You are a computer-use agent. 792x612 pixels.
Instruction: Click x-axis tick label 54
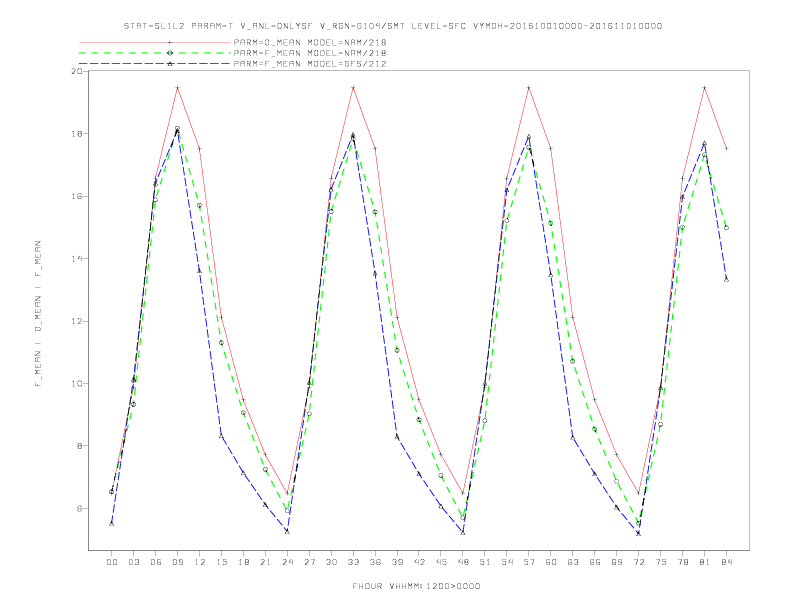pyautogui.click(x=507, y=562)
